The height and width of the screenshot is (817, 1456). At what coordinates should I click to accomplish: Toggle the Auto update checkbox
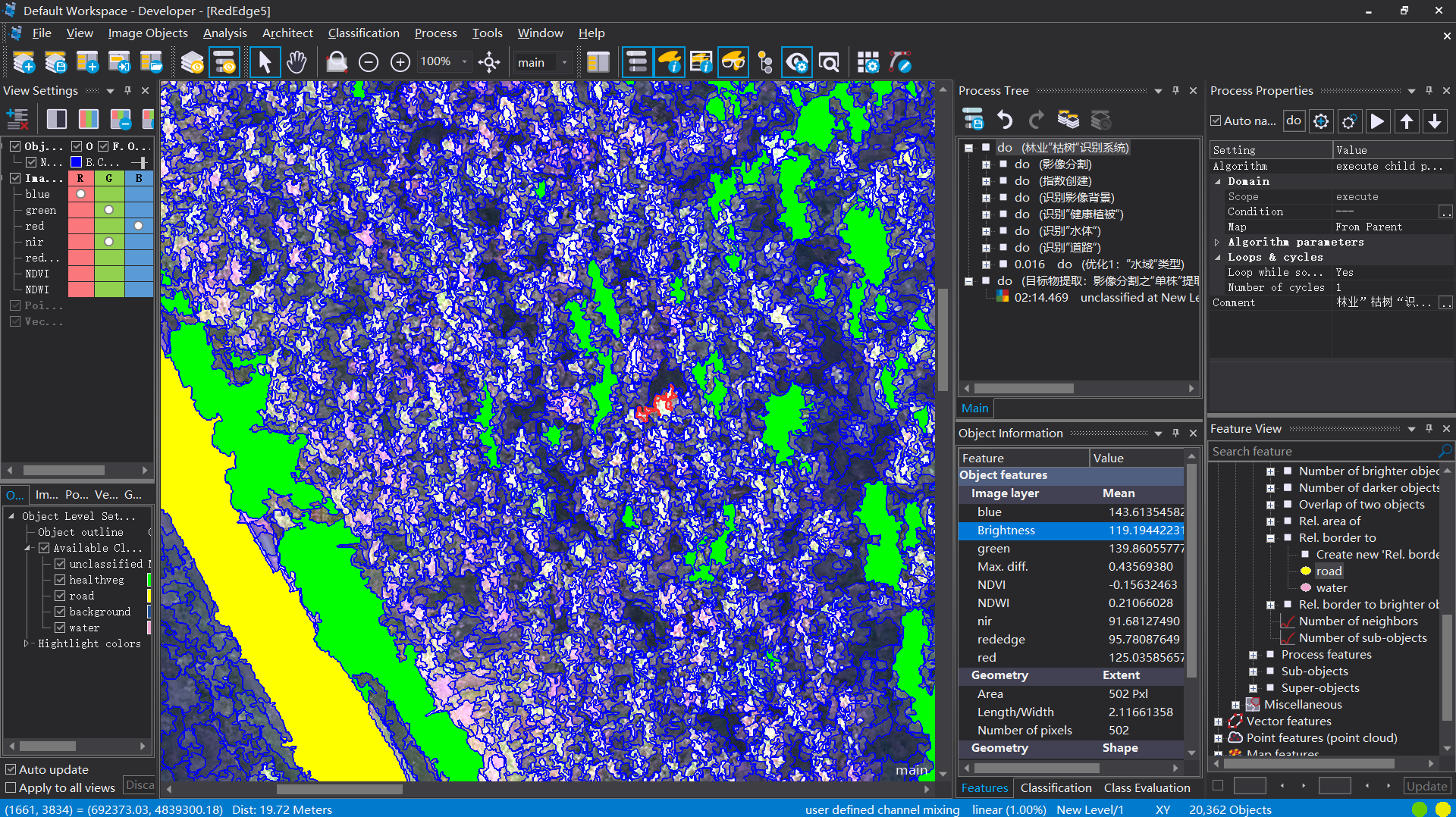pyautogui.click(x=11, y=769)
